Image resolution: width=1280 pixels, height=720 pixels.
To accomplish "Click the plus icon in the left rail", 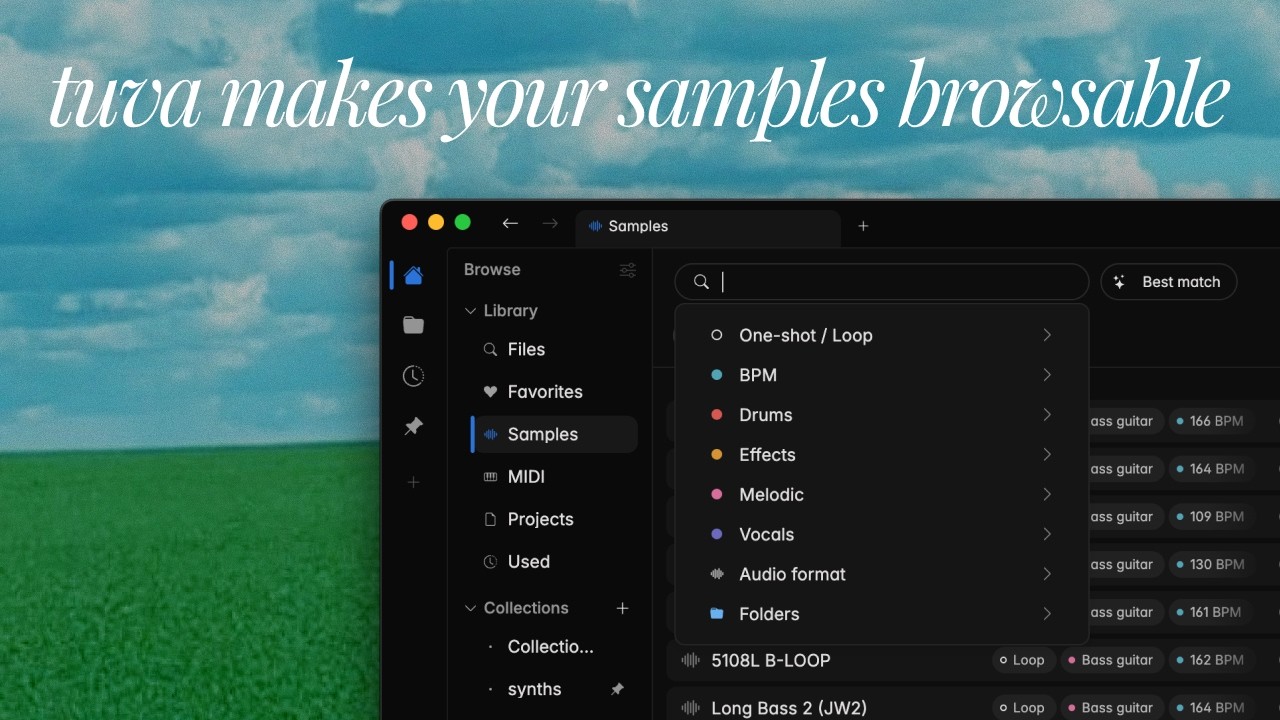I will tap(413, 482).
